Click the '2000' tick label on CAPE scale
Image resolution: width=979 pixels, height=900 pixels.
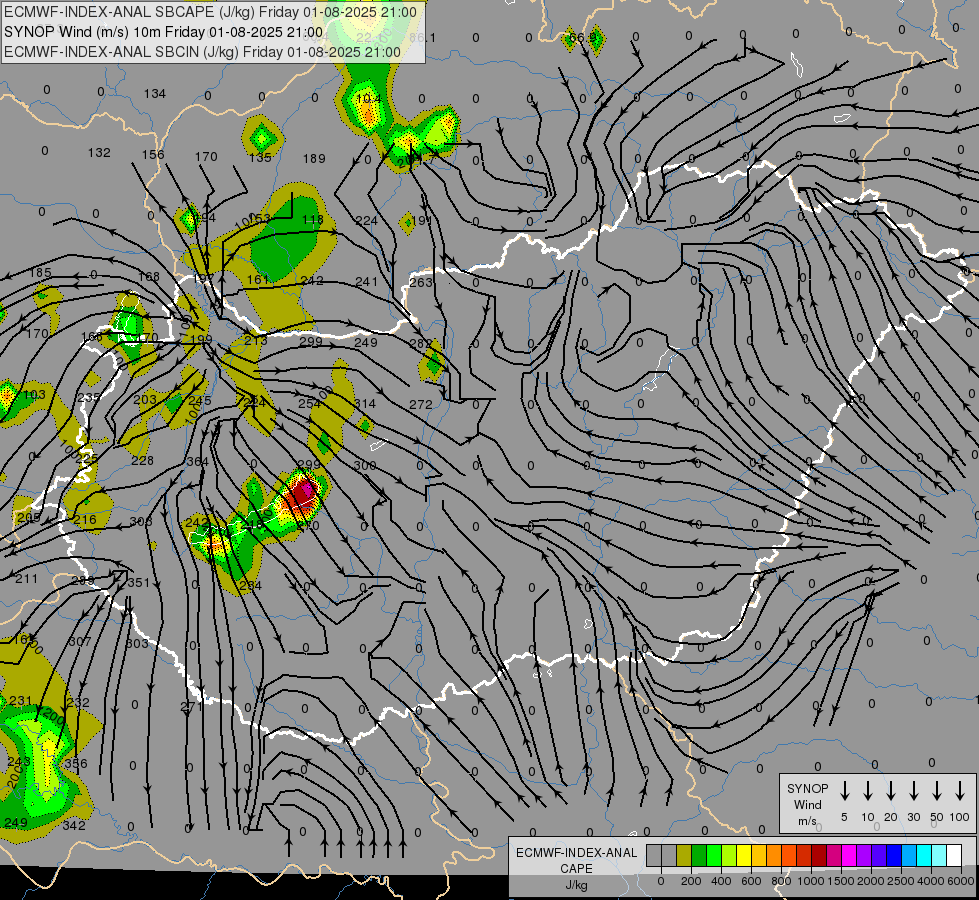point(871,881)
